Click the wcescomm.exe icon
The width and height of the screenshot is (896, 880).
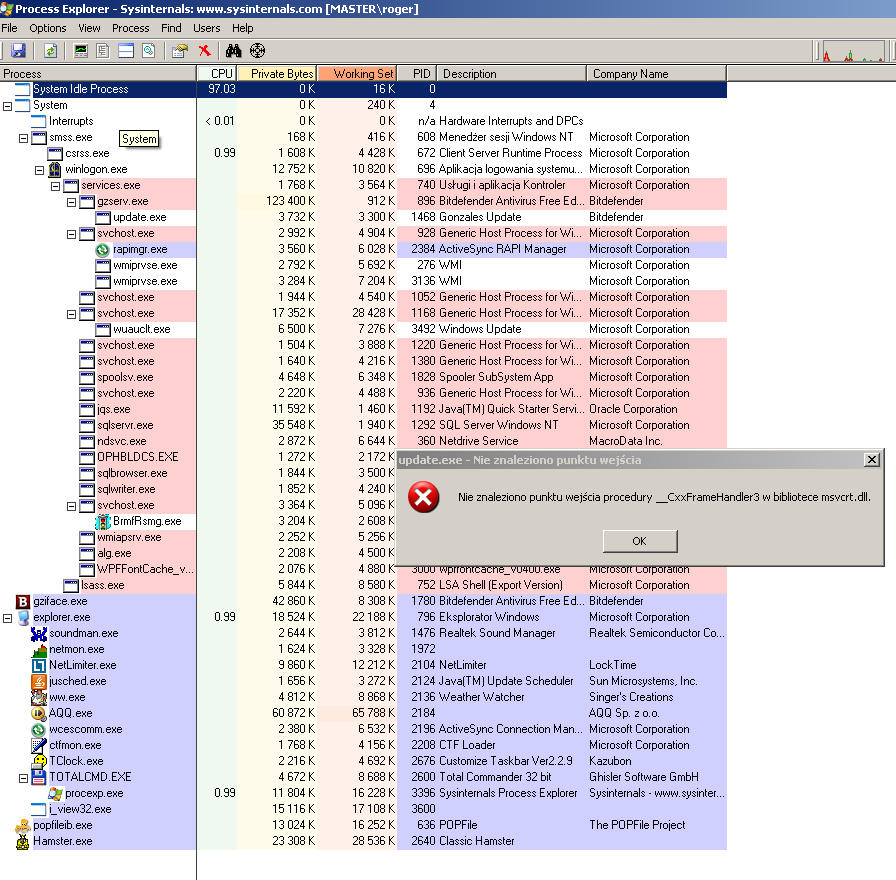click(x=39, y=729)
